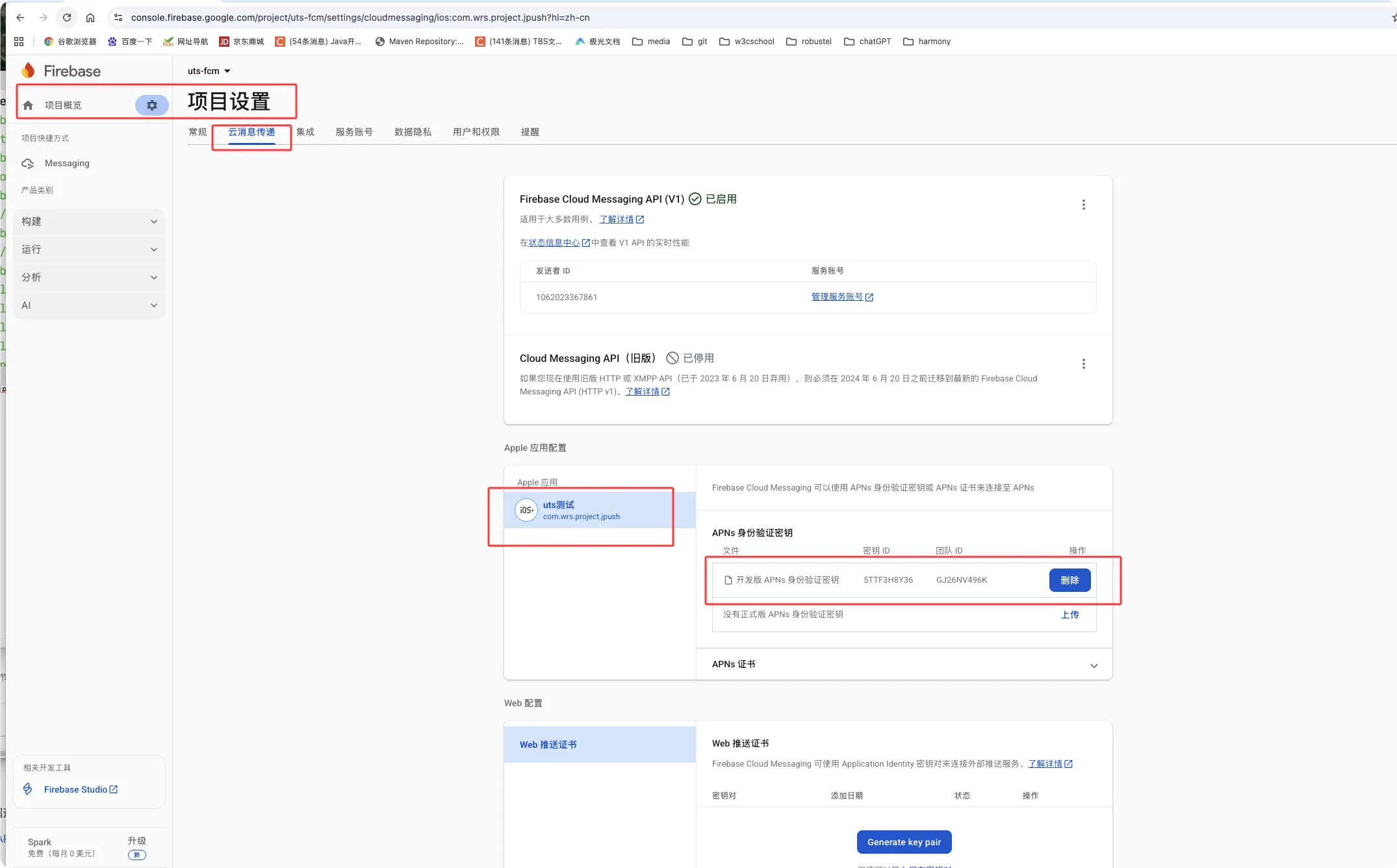The height and width of the screenshot is (868, 1397).
Task: Open the browser home page icon
Action: [x=90, y=18]
